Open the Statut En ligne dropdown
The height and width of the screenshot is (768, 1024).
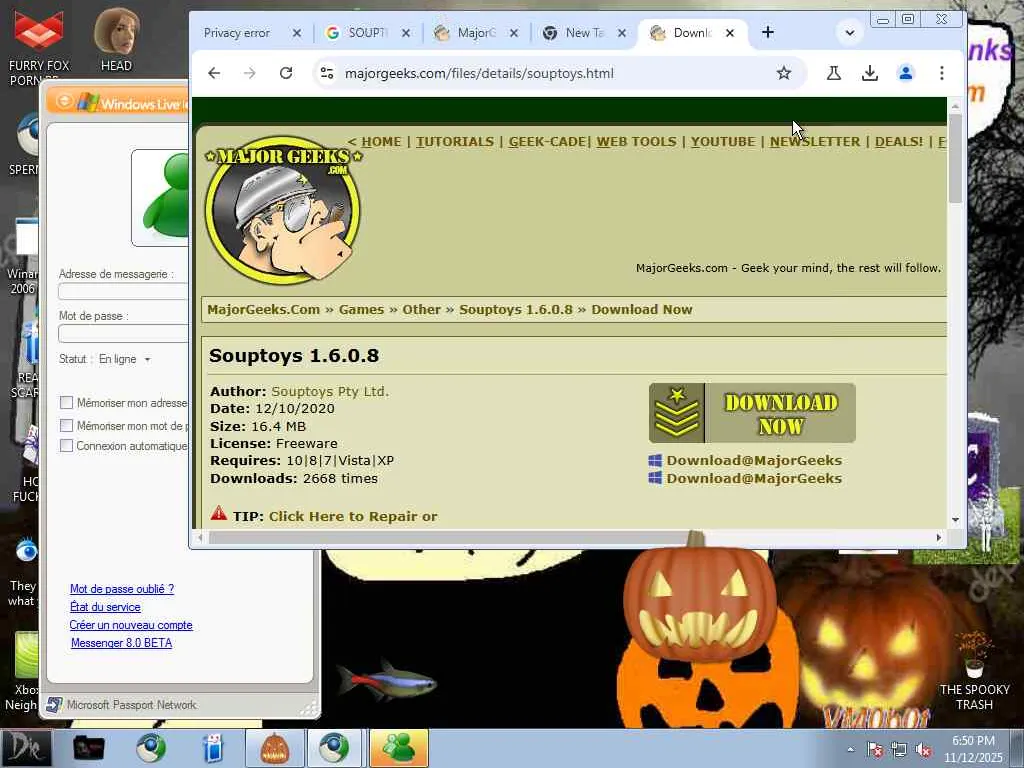tap(124, 359)
